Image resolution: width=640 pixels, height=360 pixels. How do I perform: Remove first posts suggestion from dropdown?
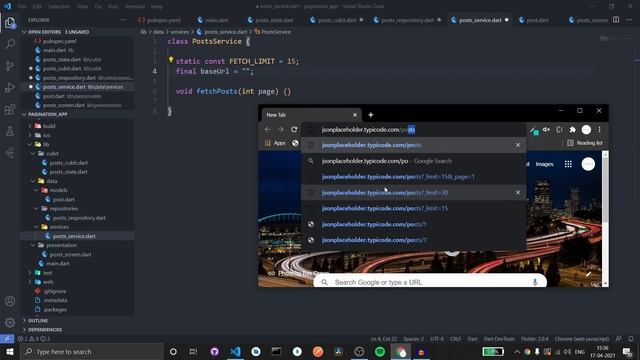(x=518, y=145)
